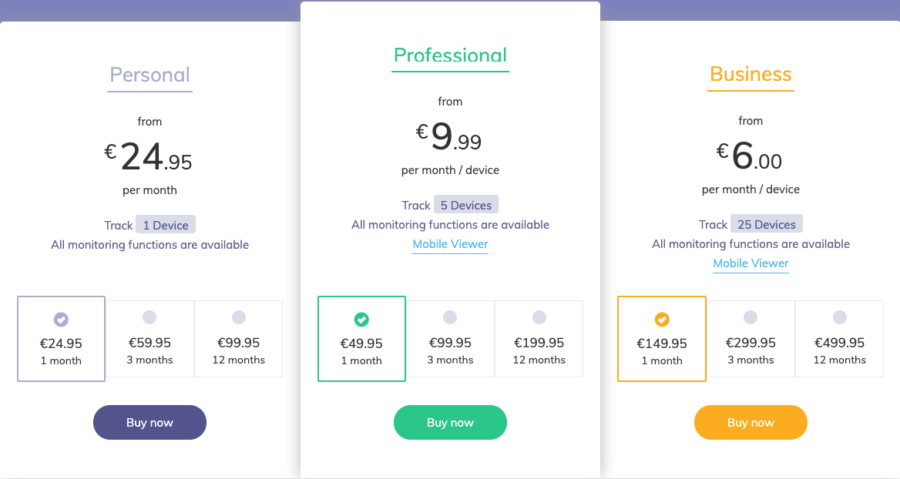Select the Business €149.95 1 month option
The height and width of the screenshot is (479, 900).
662,338
